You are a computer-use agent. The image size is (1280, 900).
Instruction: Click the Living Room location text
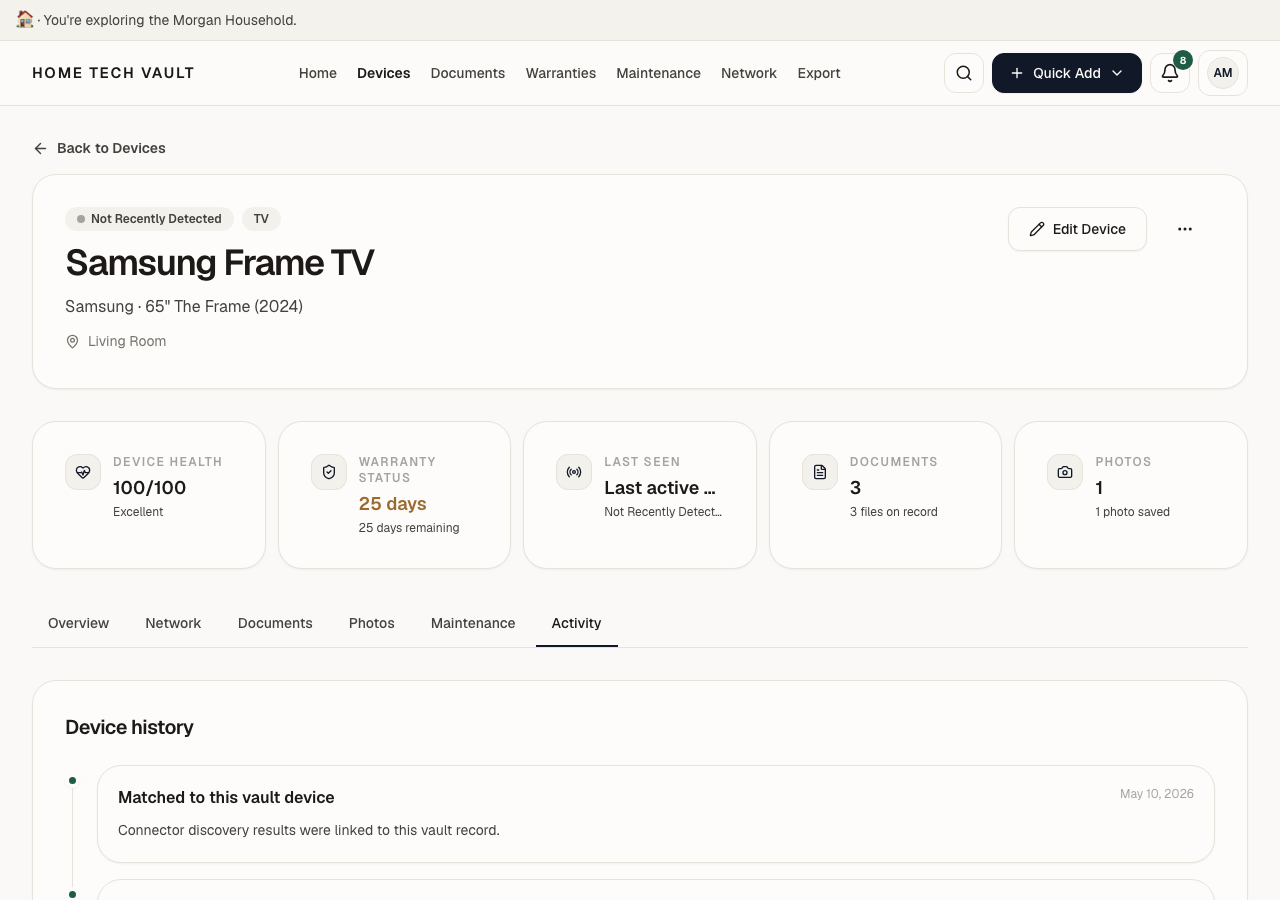[x=127, y=341]
